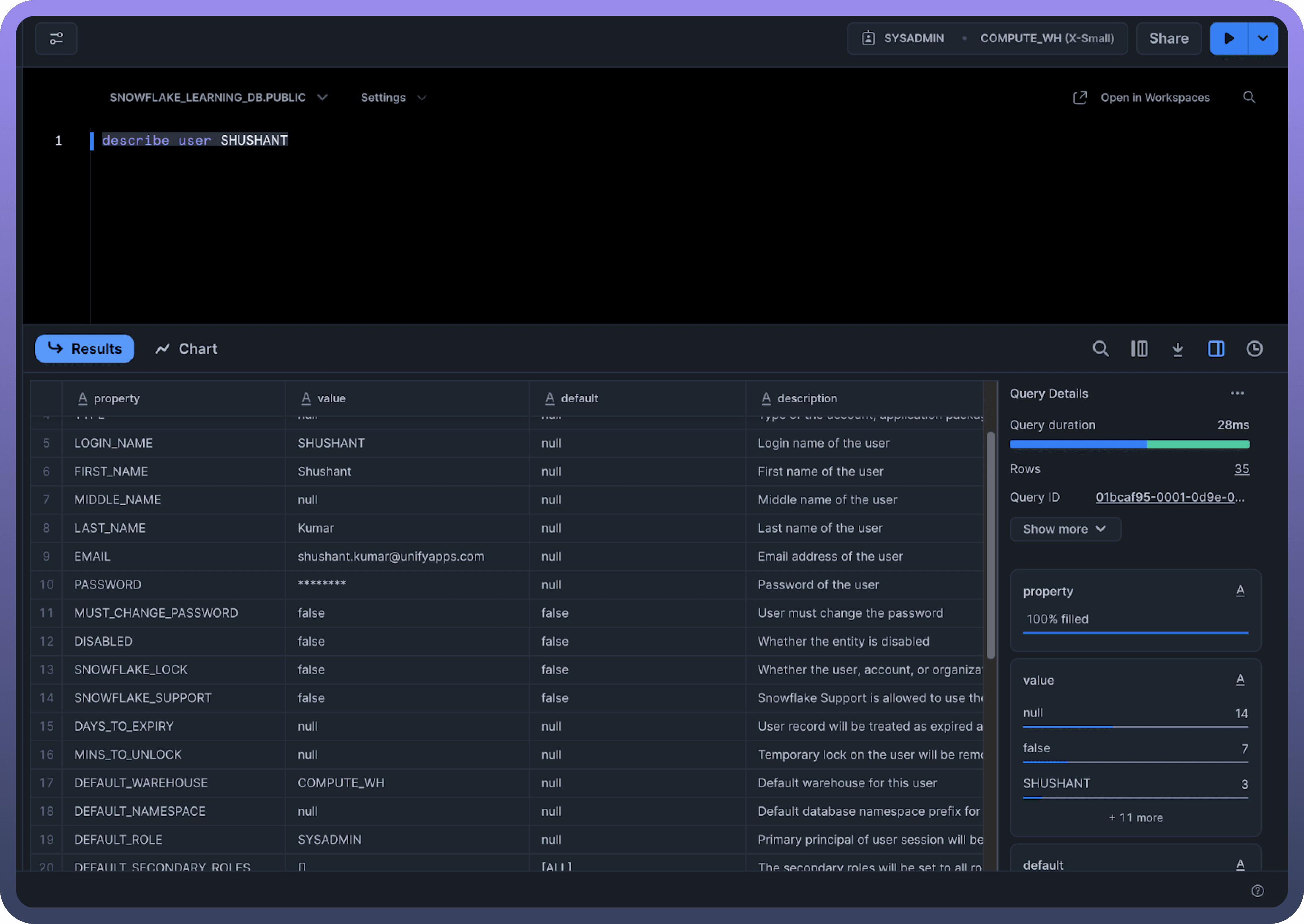Download the results with the download icon
The width and height of the screenshot is (1304, 924).
click(x=1177, y=349)
